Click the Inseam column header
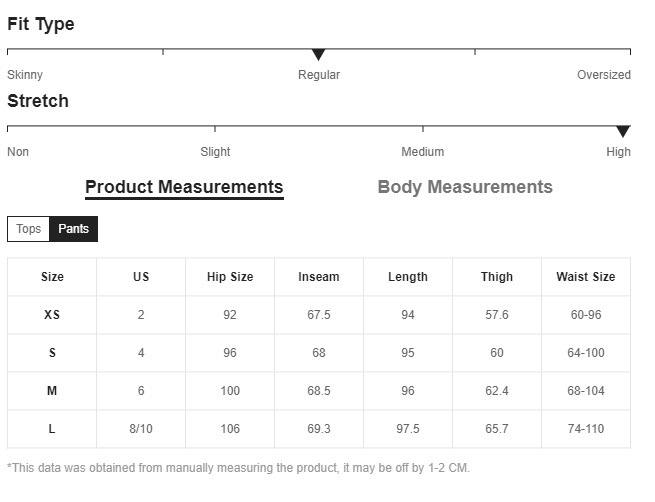This screenshot has width=655, height=502. (319, 277)
